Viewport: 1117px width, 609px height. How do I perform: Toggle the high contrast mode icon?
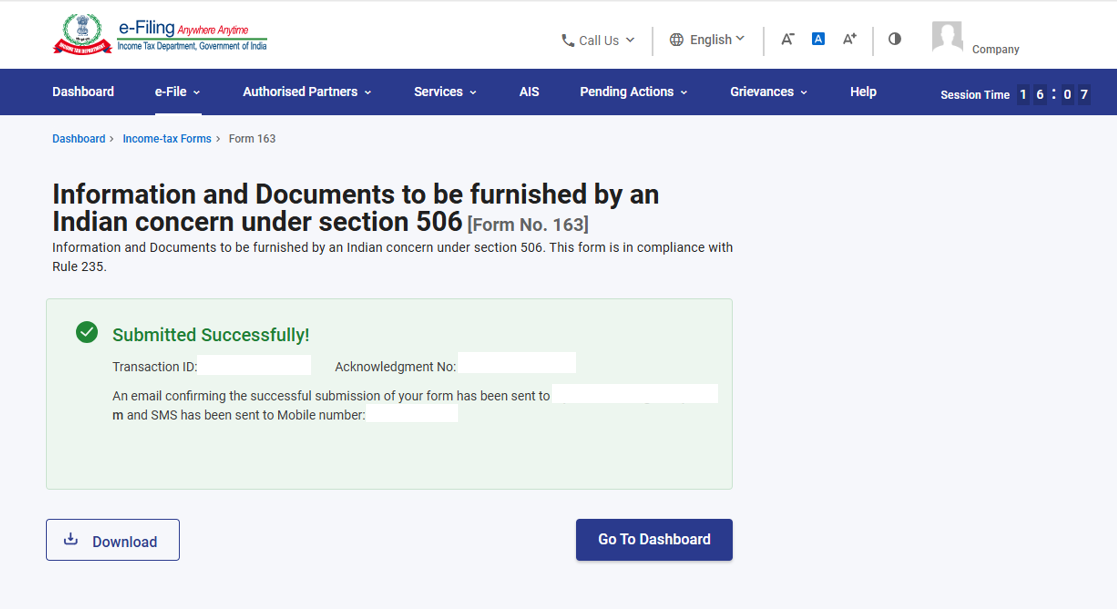pos(895,38)
